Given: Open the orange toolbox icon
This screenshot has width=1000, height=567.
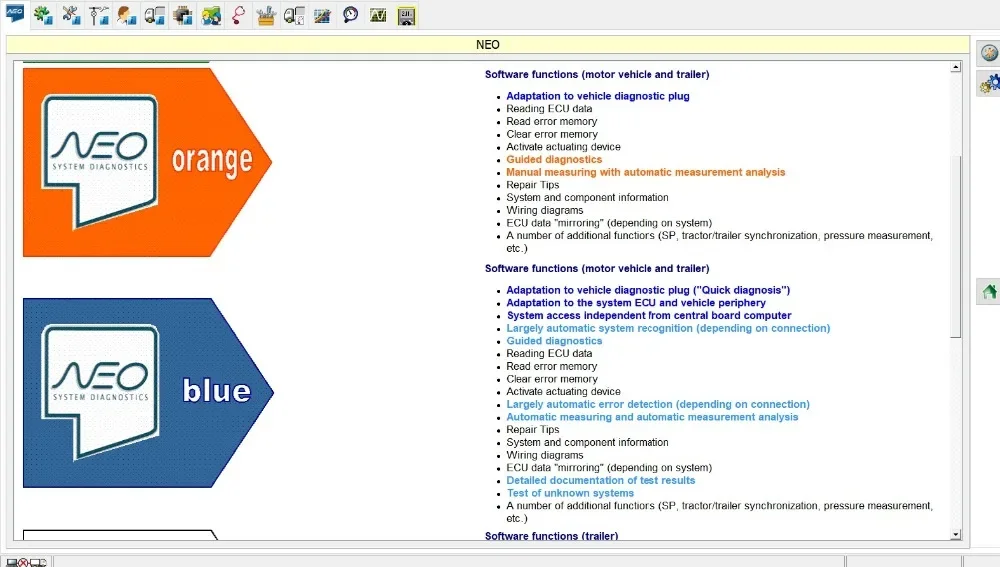Looking at the screenshot, I should click(266, 15).
